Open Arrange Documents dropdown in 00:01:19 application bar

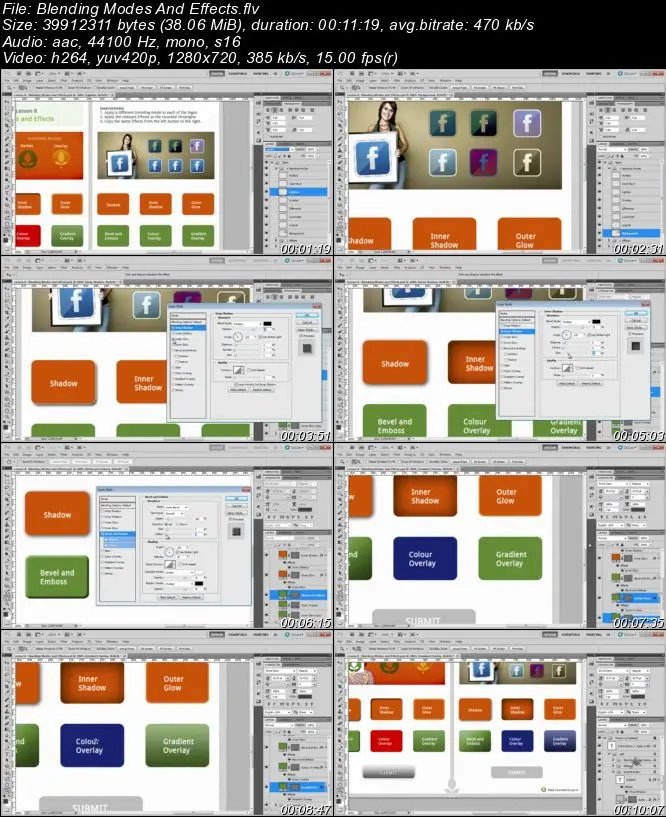[68, 73]
